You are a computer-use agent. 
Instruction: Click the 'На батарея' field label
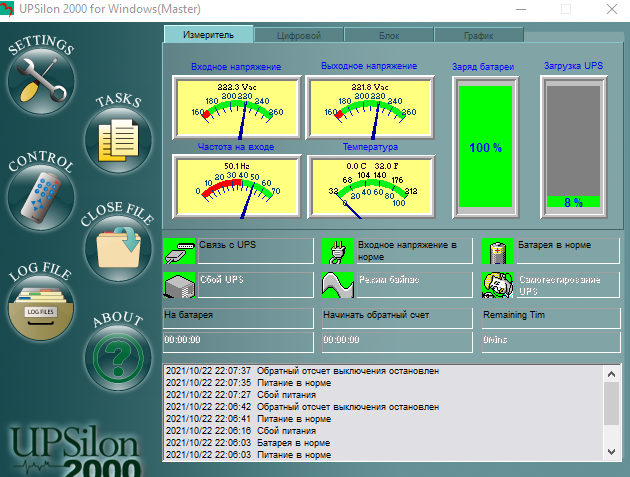point(238,318)
